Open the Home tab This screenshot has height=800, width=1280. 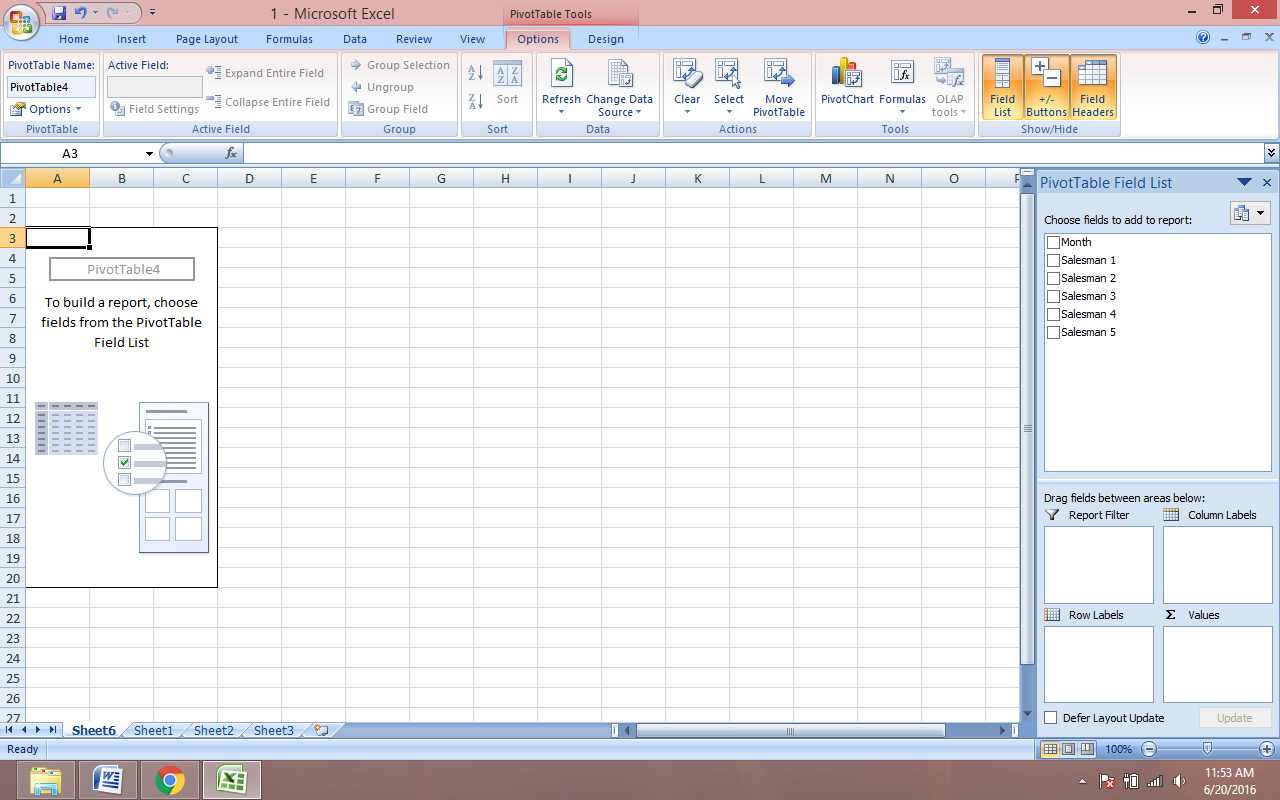coord(74,39)
